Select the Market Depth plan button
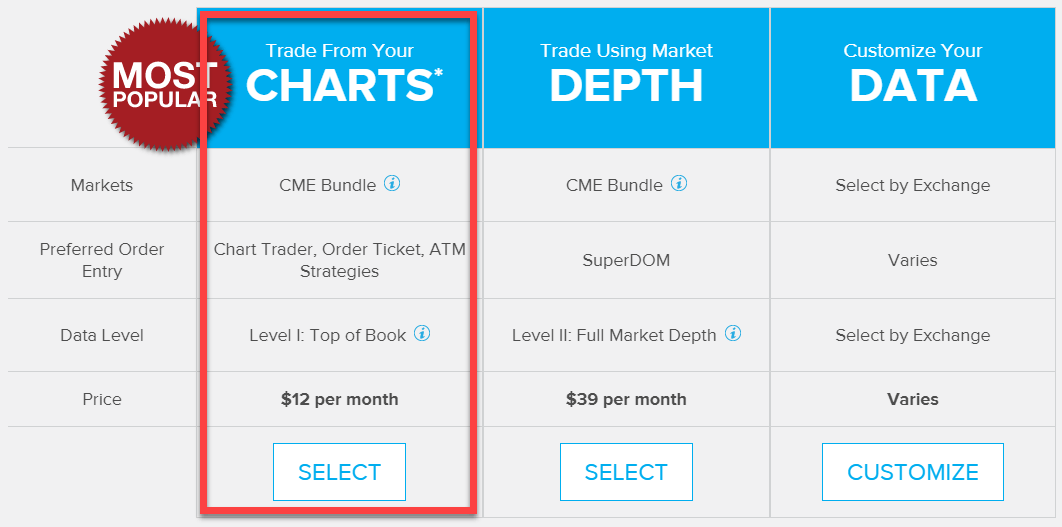1062x527 pixels. tap(626, 472)
